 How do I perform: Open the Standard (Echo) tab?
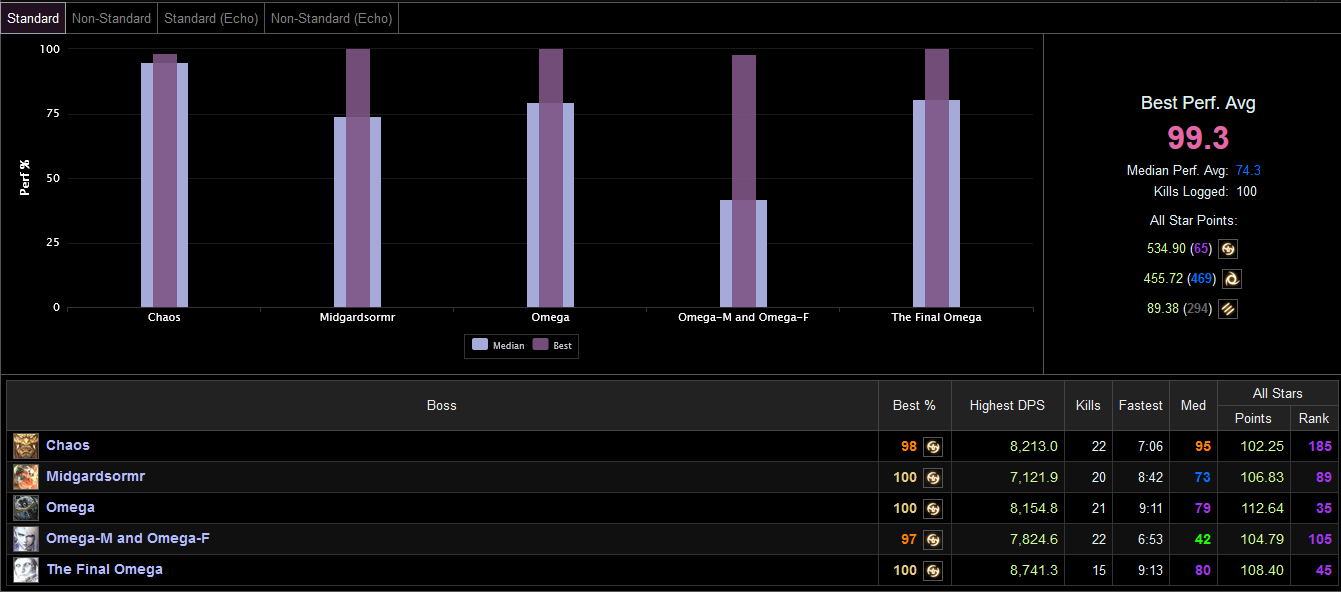pos(211,18)
